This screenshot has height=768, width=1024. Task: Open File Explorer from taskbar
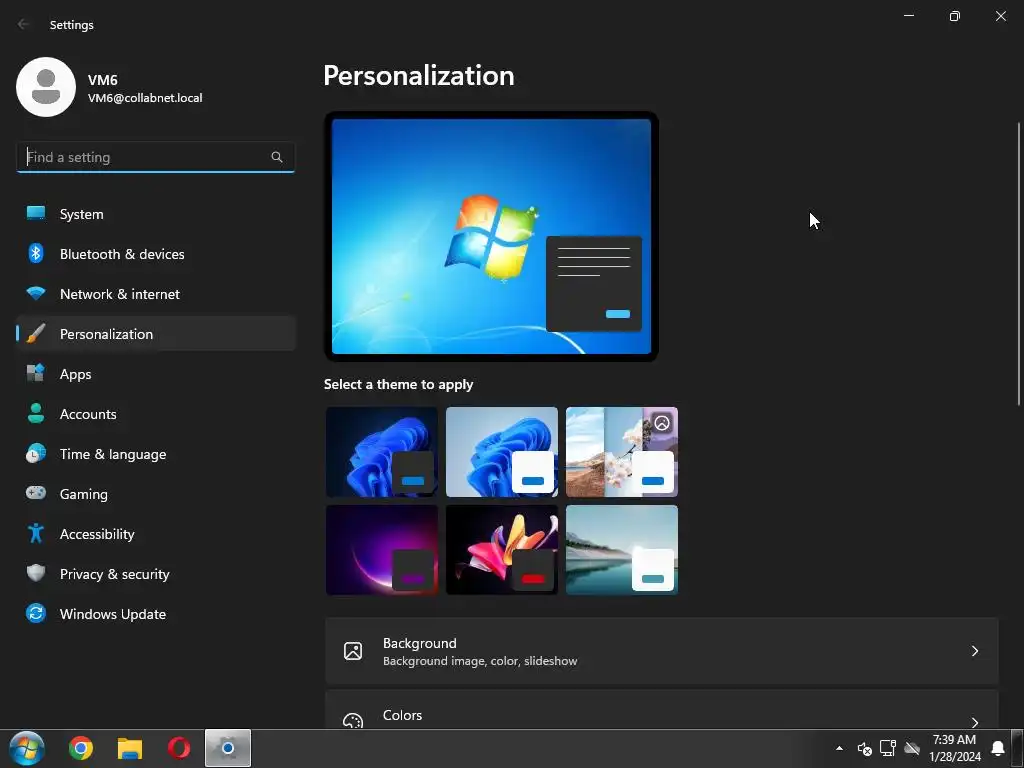pyautogui.click(x=130, y=748)
